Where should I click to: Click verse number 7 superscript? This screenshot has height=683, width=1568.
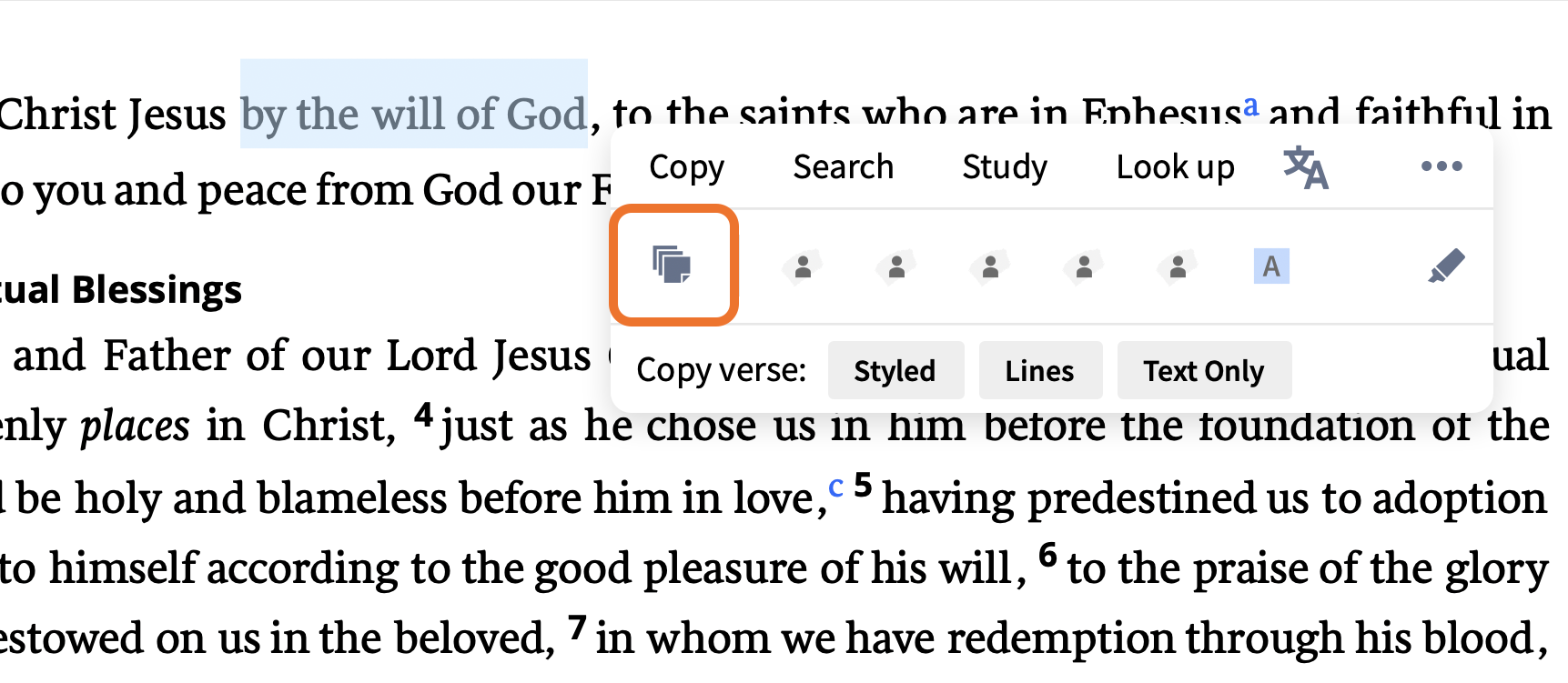[577, 628]
